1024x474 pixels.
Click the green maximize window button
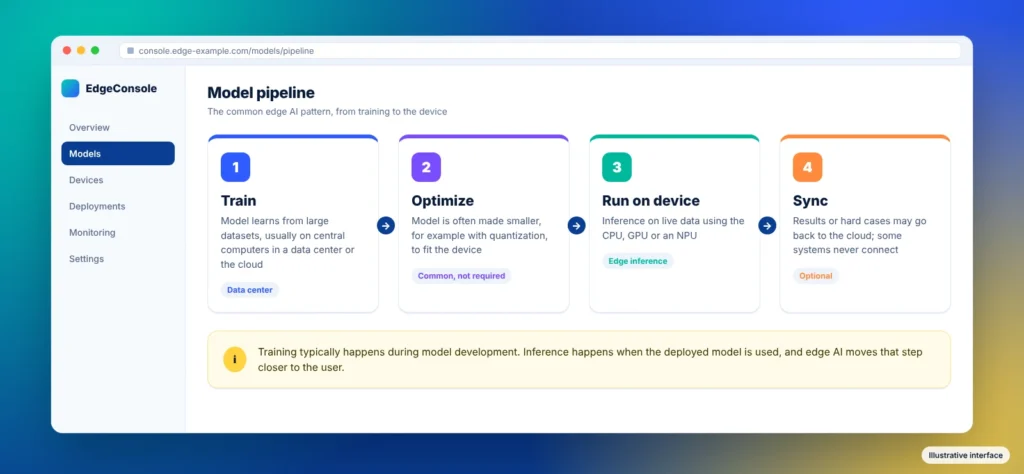click(x=95, y=50)
